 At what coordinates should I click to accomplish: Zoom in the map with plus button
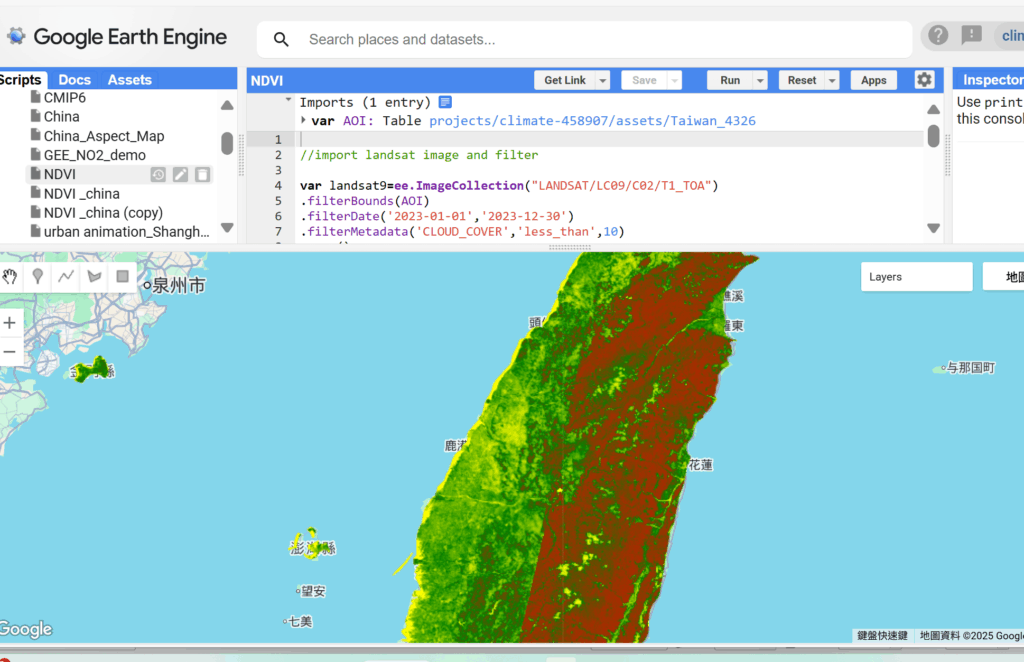point(10,323)
